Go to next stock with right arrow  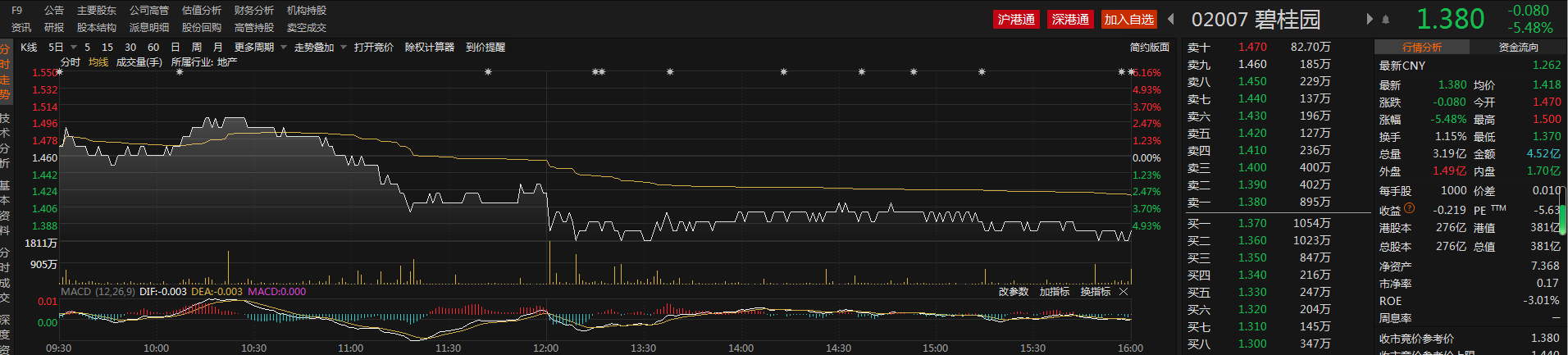click(1369, 19)
